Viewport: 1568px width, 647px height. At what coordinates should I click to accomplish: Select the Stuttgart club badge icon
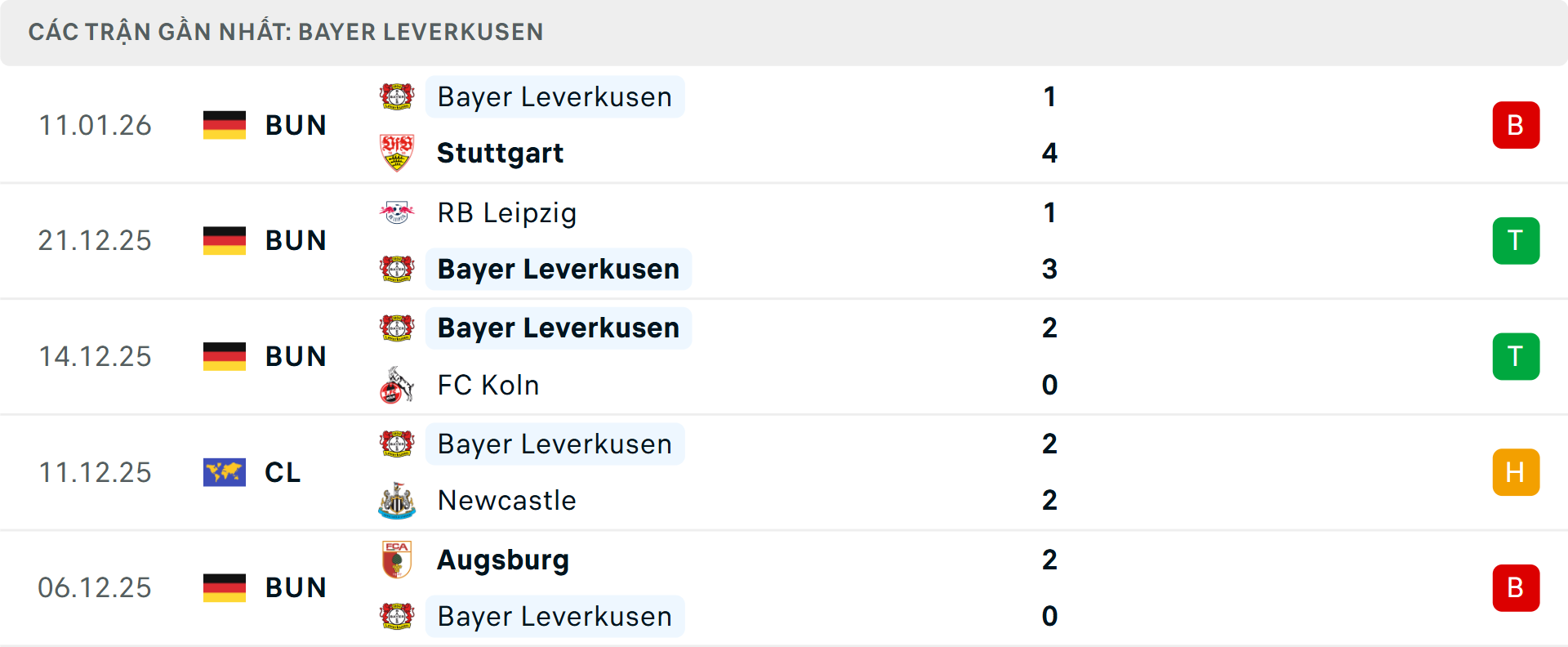(x=399, y=153)
